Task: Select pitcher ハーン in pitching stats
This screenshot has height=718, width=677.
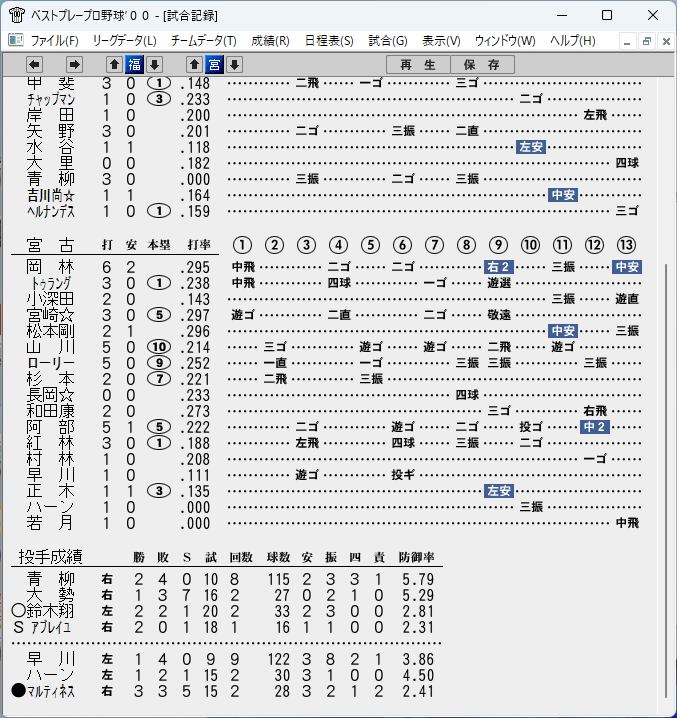Action: pyautogui.click(x=50, y=675)
